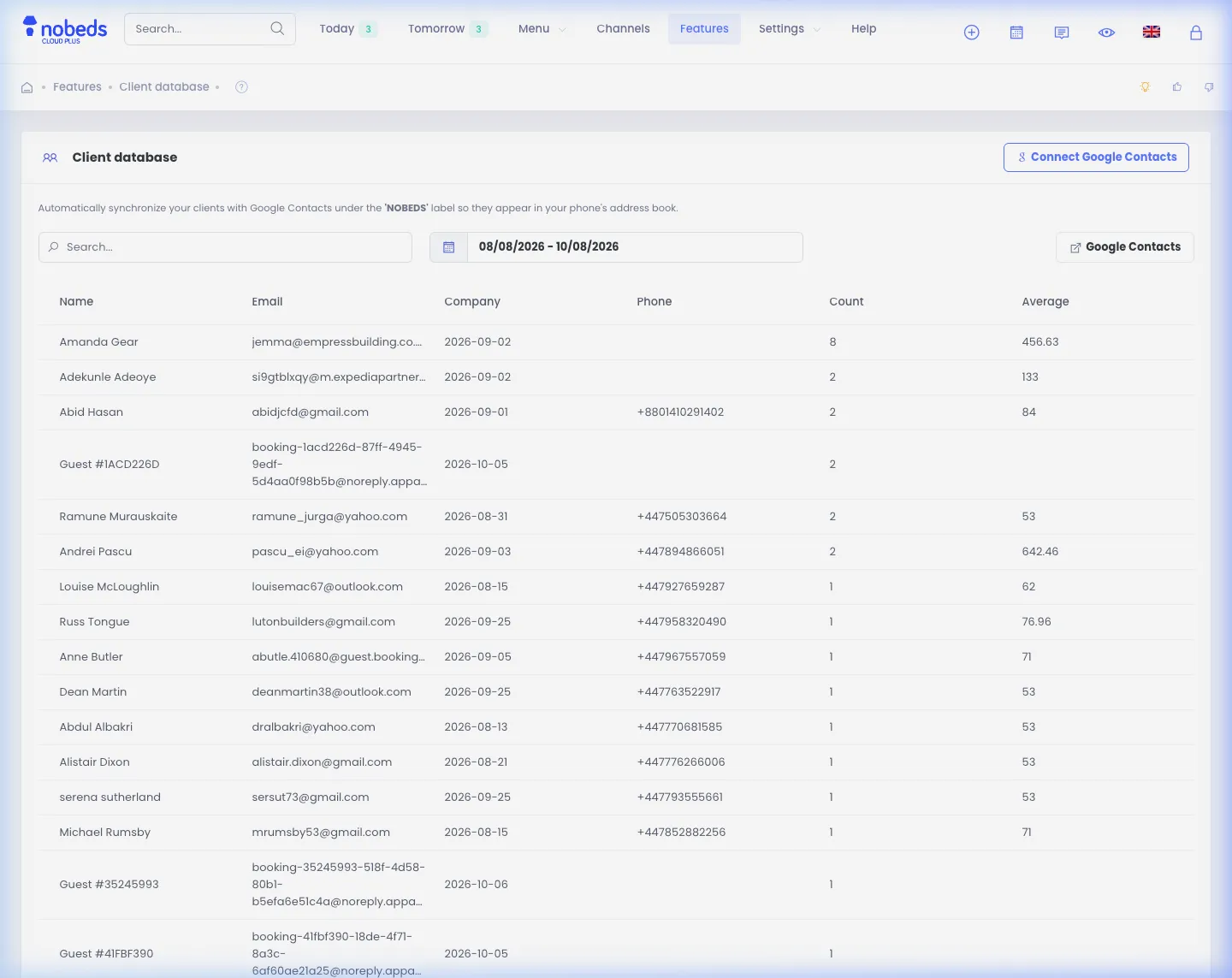The width and height of the screenshot is (1232, 978).
Task: Expand the Menu dropdown
Action: (x=542, y=29)
